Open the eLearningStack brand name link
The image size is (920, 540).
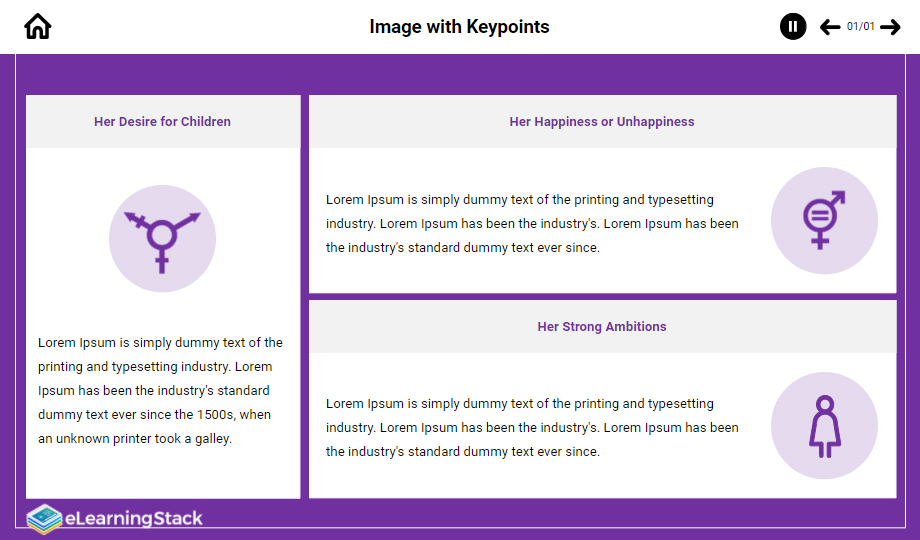point(134,519)
